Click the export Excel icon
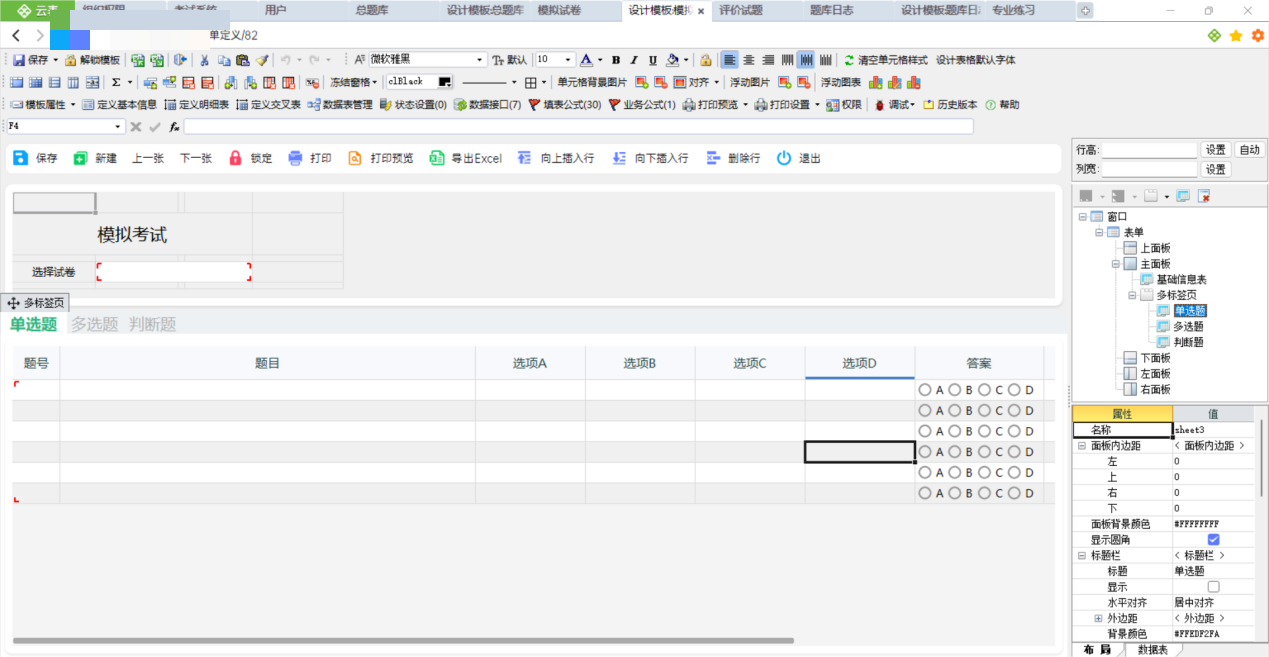 point(437,158)
